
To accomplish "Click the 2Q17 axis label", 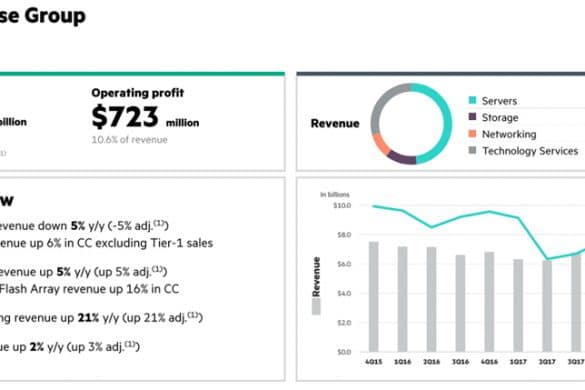I will point(547,362).
